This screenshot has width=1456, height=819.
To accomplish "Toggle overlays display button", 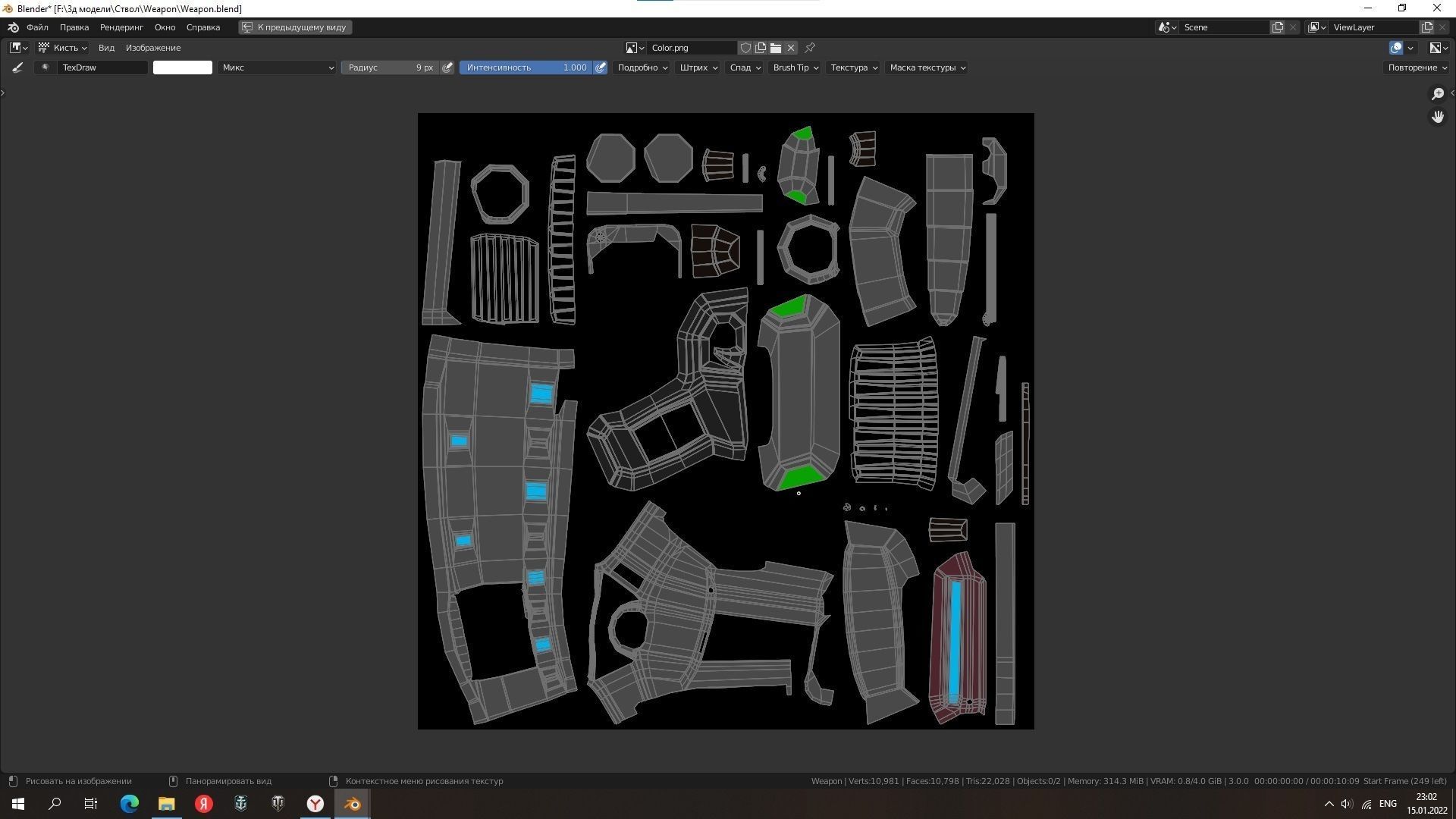I will [1396, 48].
